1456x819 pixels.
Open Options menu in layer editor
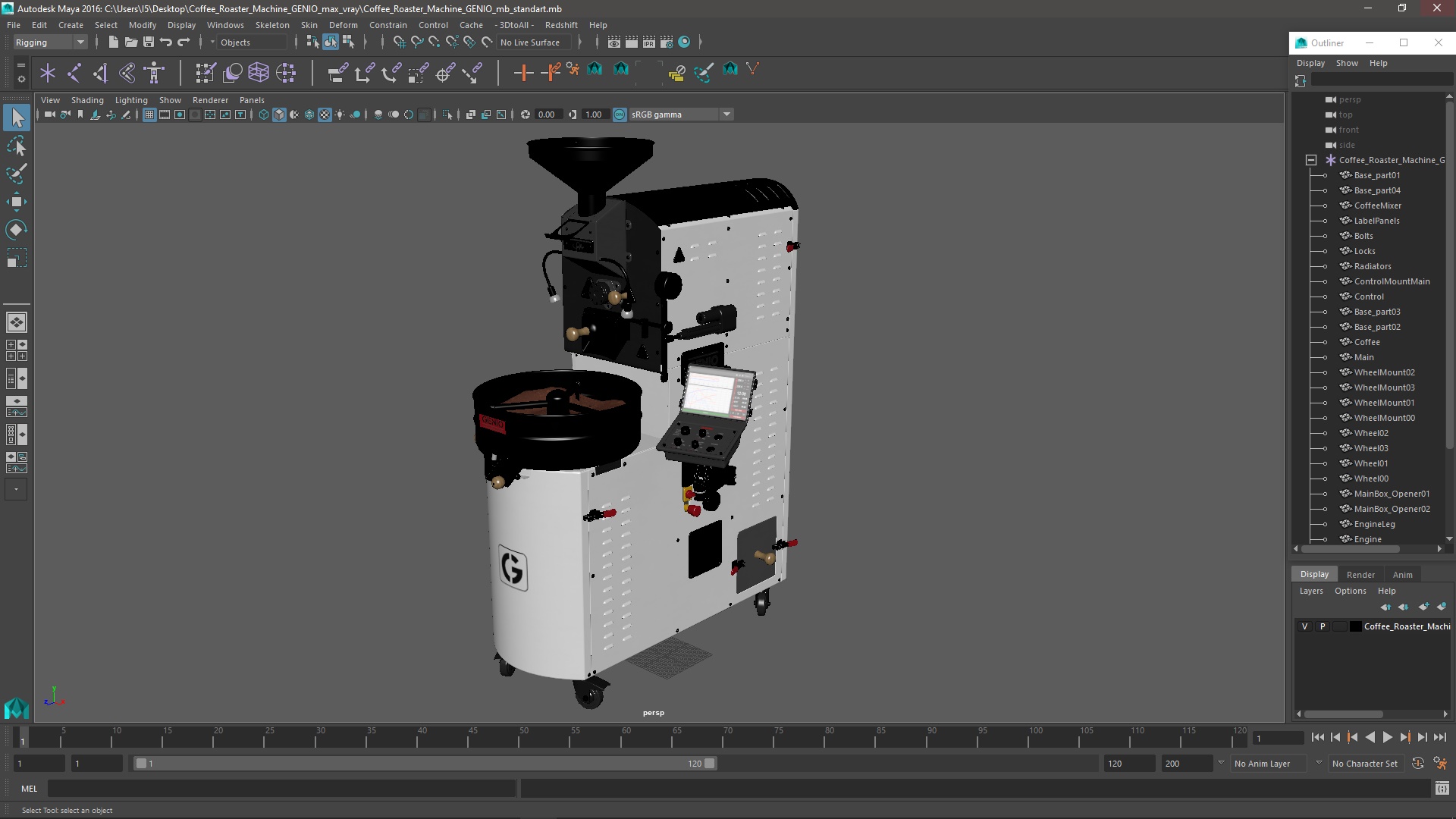(1350, 591)
